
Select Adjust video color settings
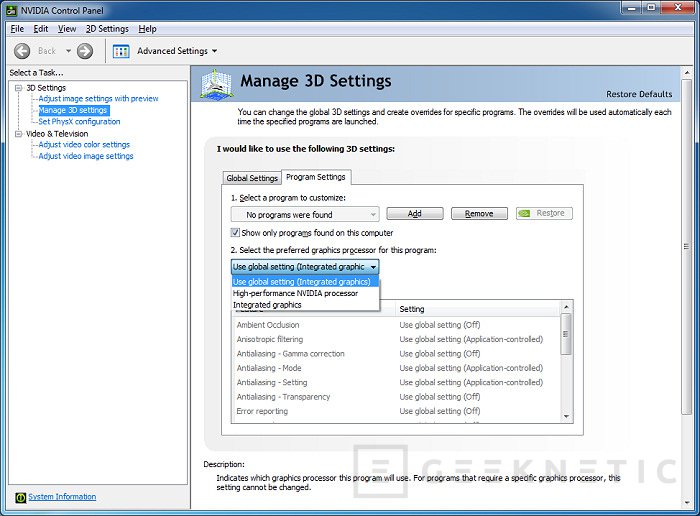tap(84, 145)
